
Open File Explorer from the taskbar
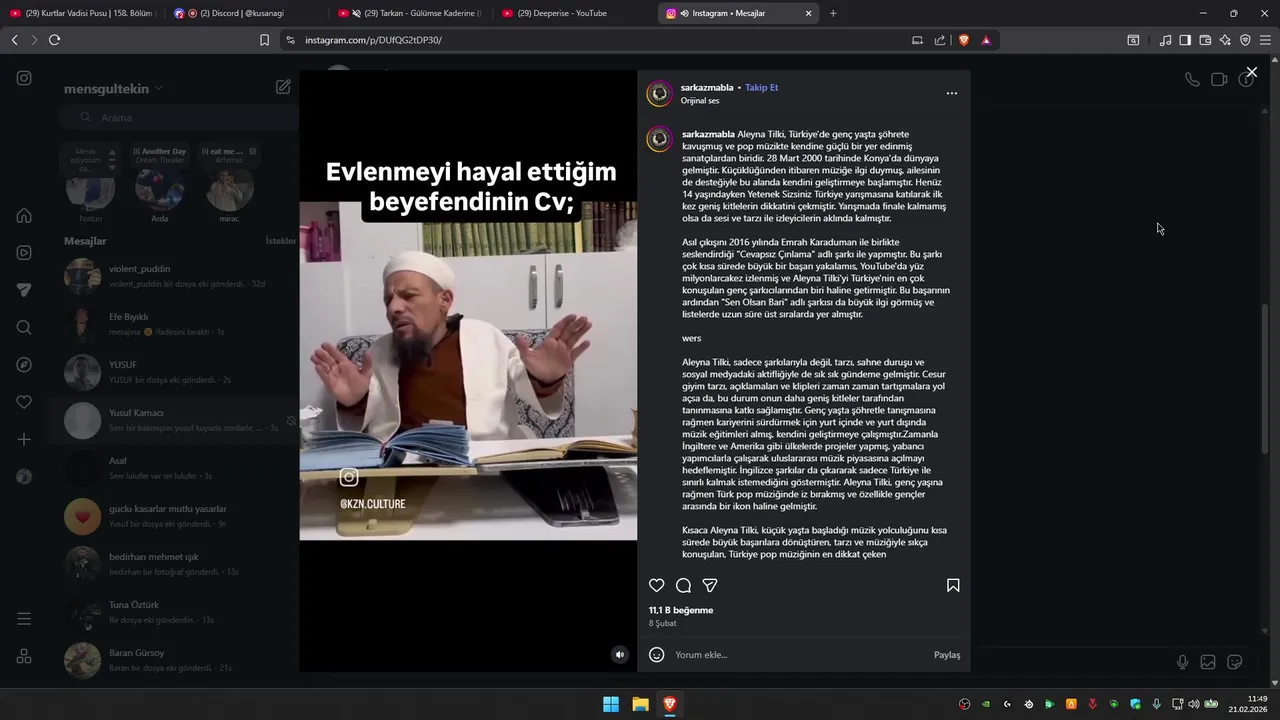(640, 704)
